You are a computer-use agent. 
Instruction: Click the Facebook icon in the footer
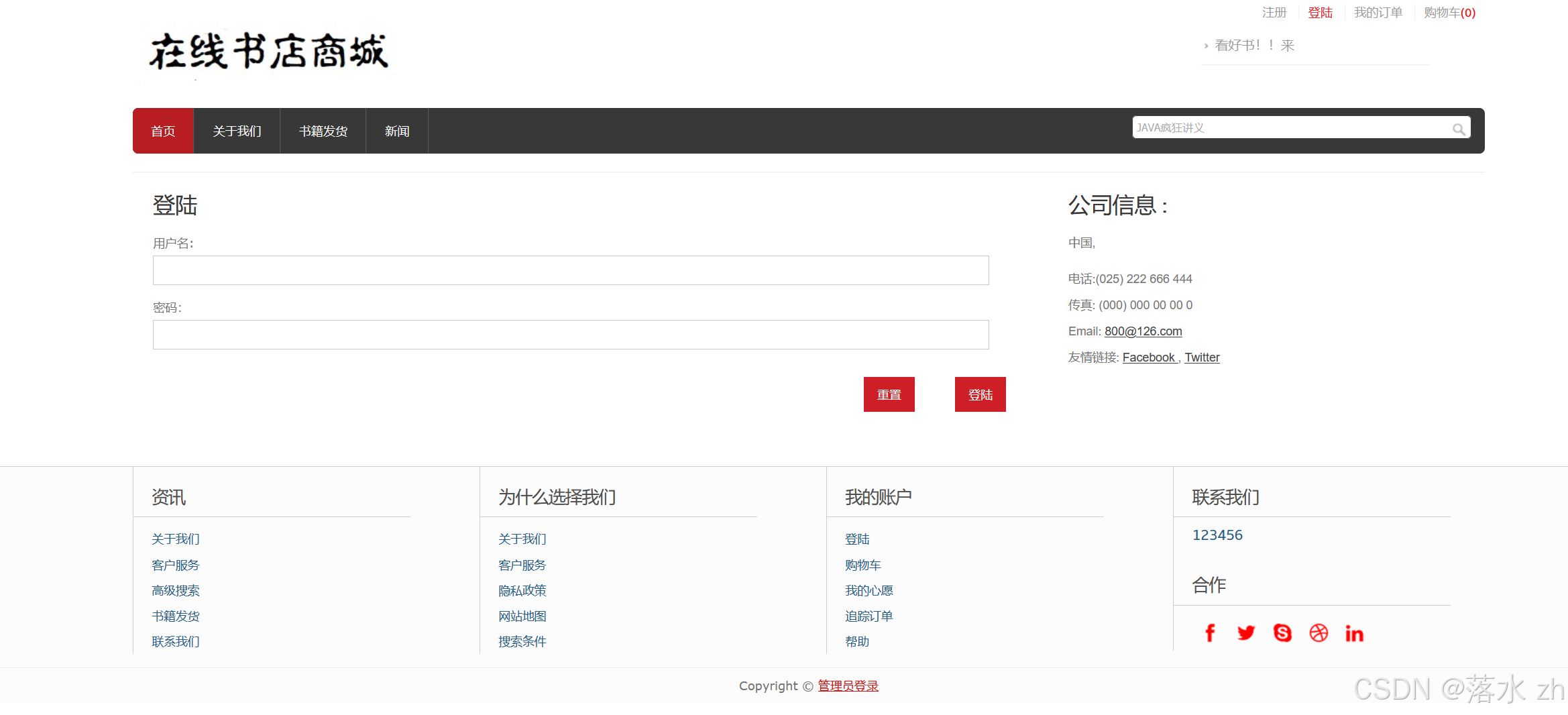1210,633
